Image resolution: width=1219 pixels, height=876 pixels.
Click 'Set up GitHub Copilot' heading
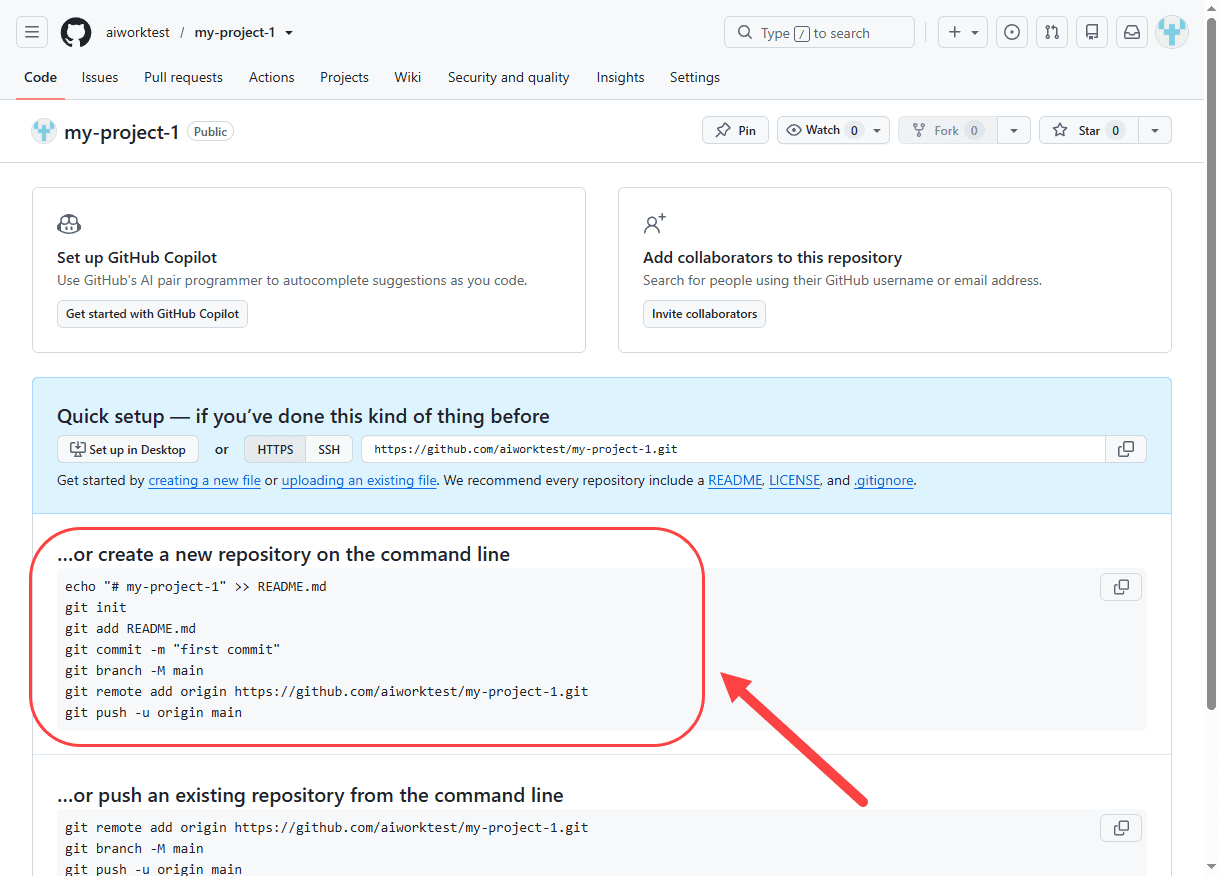[137, 257]
